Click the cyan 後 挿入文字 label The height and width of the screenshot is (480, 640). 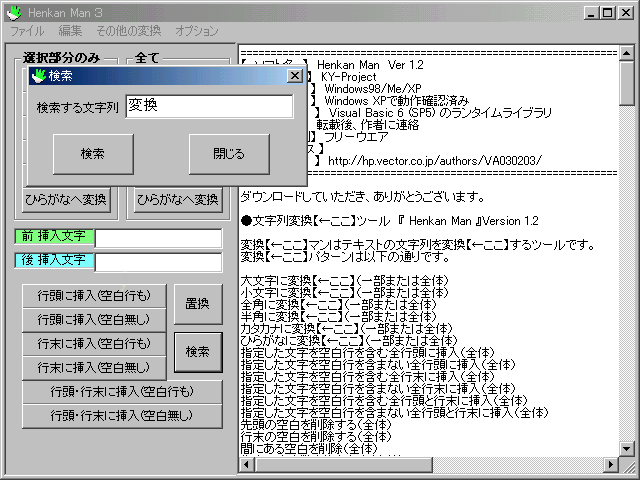coord(54,260)
